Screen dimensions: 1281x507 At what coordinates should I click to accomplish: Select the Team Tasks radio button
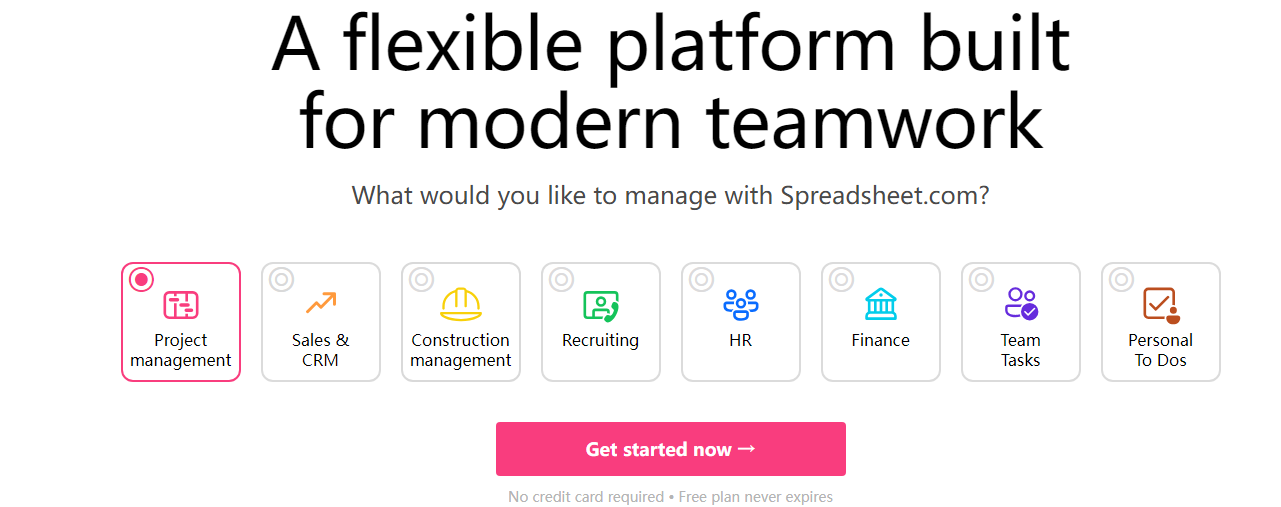tap(981, 279)
